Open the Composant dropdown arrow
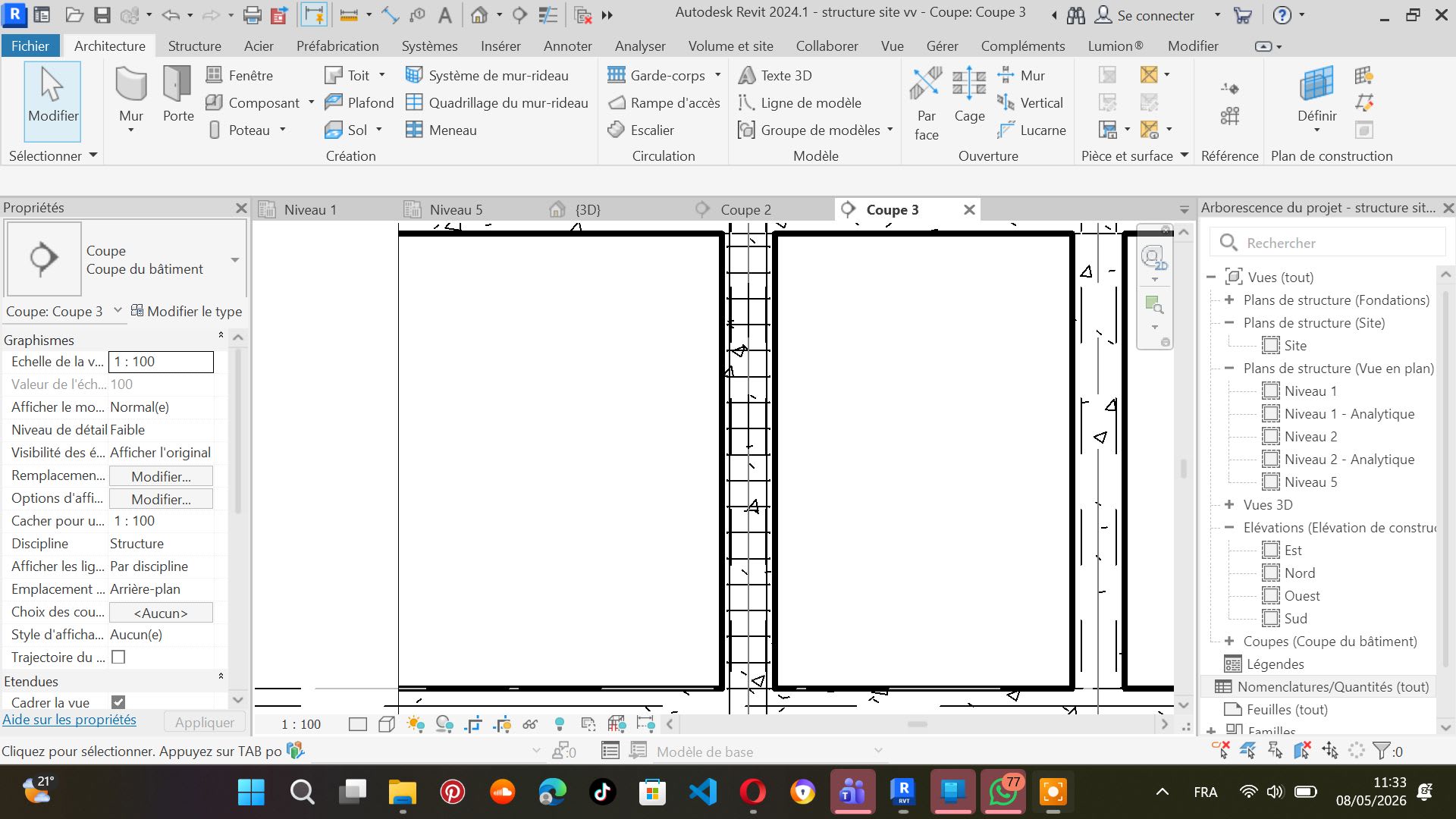 click(x=311, y=102)
